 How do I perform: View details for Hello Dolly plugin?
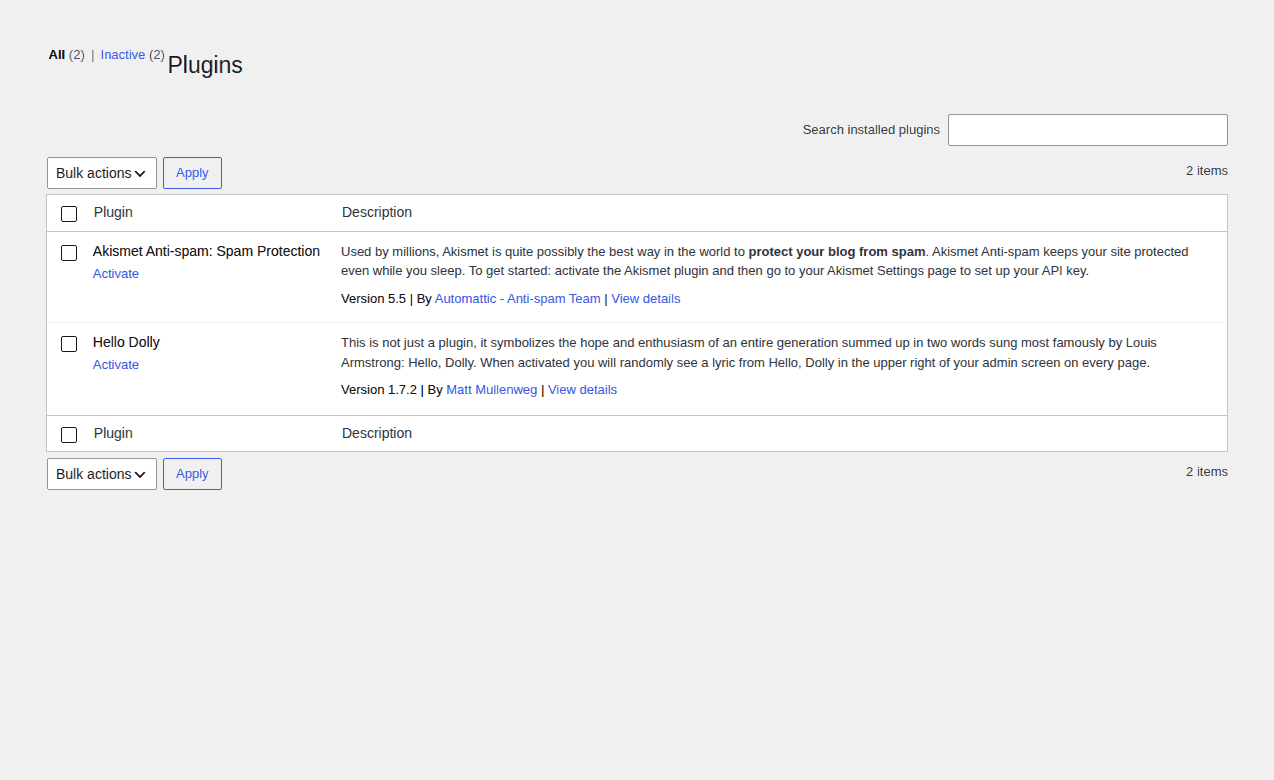[583, 390]
